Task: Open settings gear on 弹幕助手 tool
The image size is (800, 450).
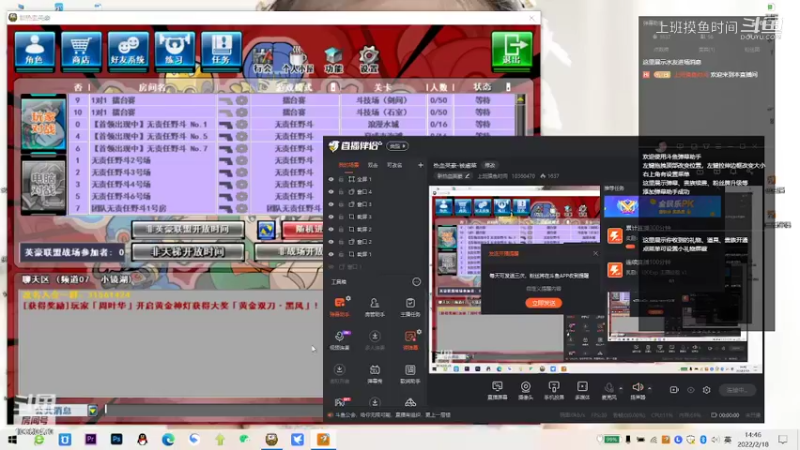Action: coord(348,298)
